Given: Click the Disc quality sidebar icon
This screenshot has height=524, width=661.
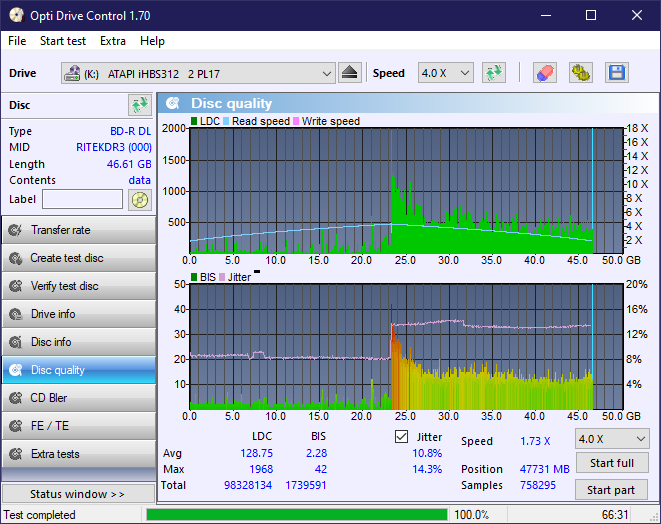Looking at the screenshot, I should point(16,370).
